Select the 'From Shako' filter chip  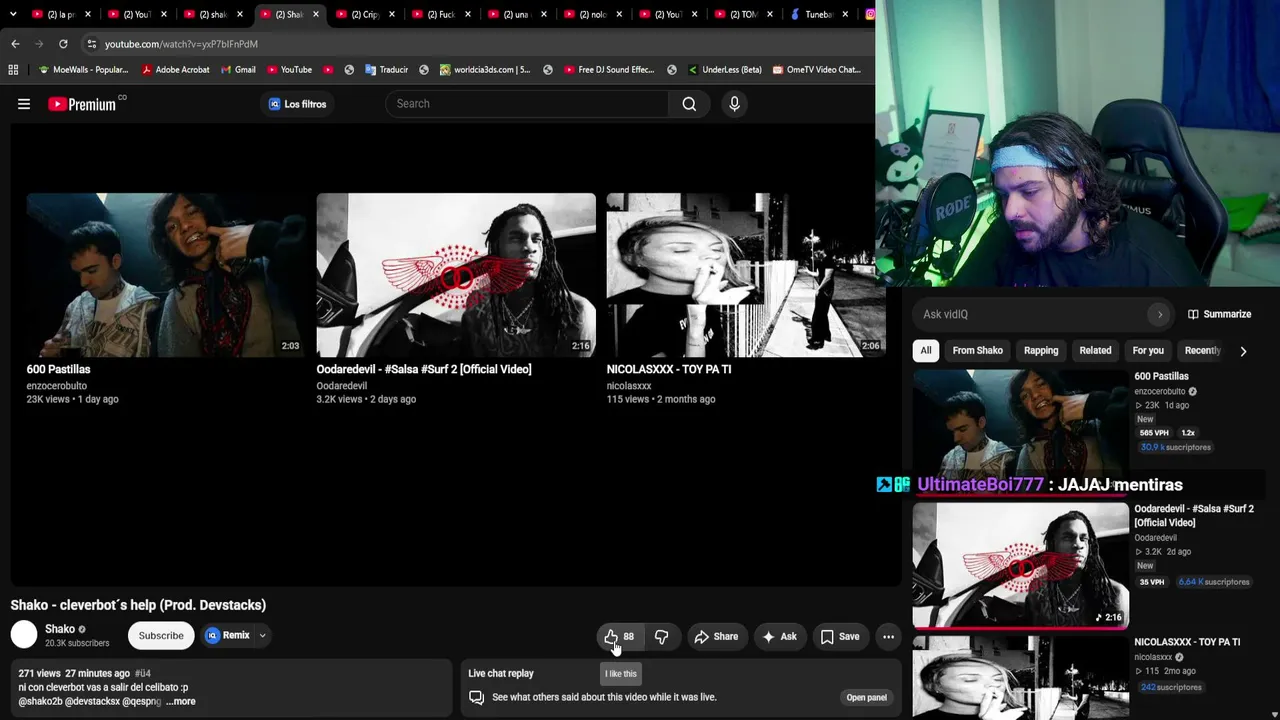click(x=977, y=351)
